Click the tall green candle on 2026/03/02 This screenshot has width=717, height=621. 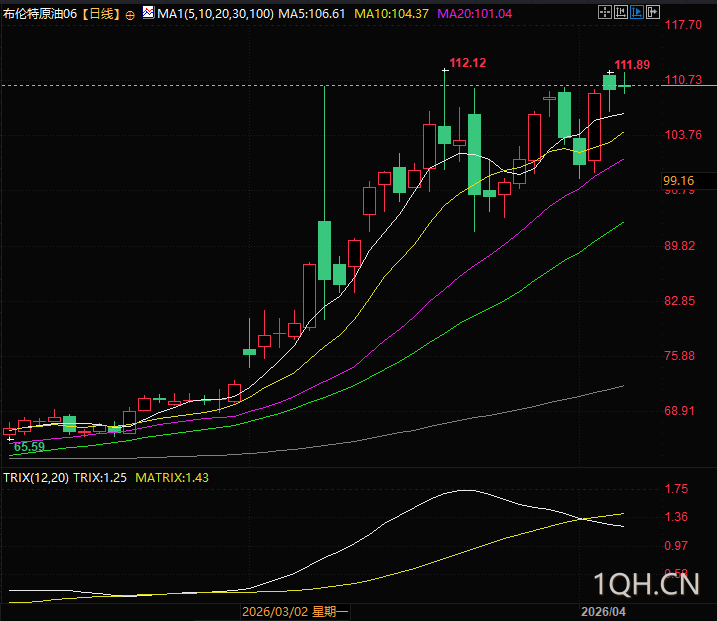pyautogui.click(x=249, y=352)
